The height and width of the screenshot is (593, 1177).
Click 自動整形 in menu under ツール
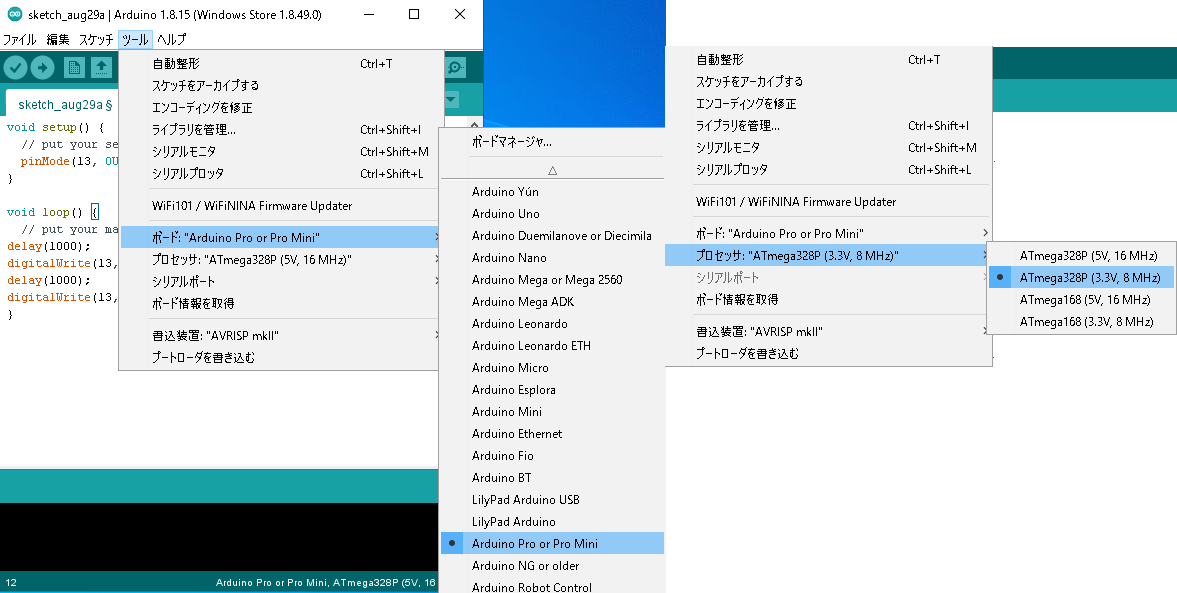point(281,64)
